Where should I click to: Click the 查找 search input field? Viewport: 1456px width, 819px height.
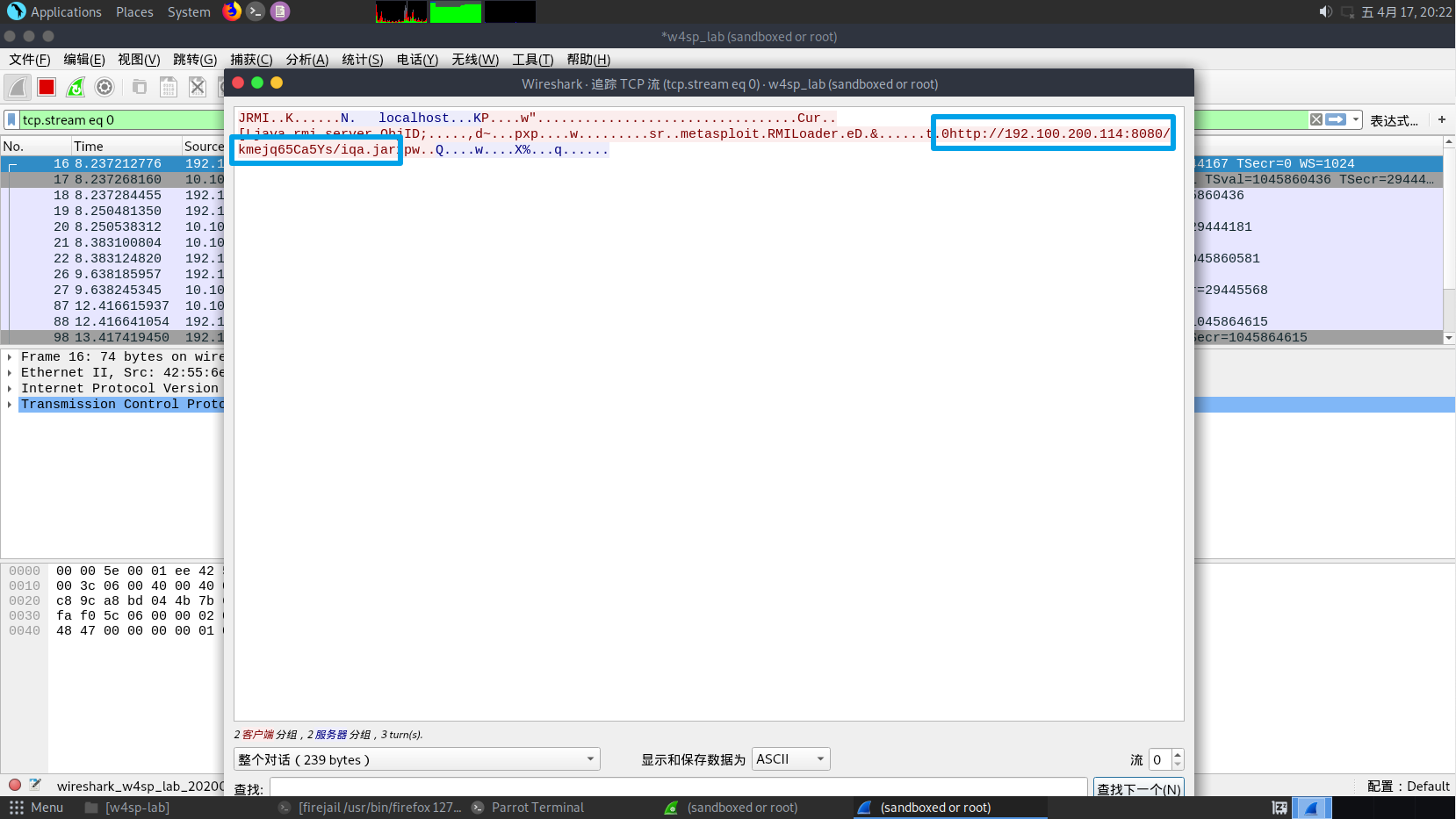click(679, 787)
